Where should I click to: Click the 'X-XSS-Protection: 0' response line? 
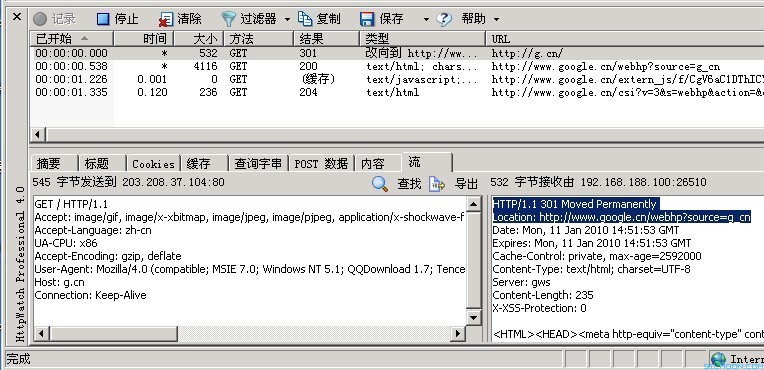(539, 309)
